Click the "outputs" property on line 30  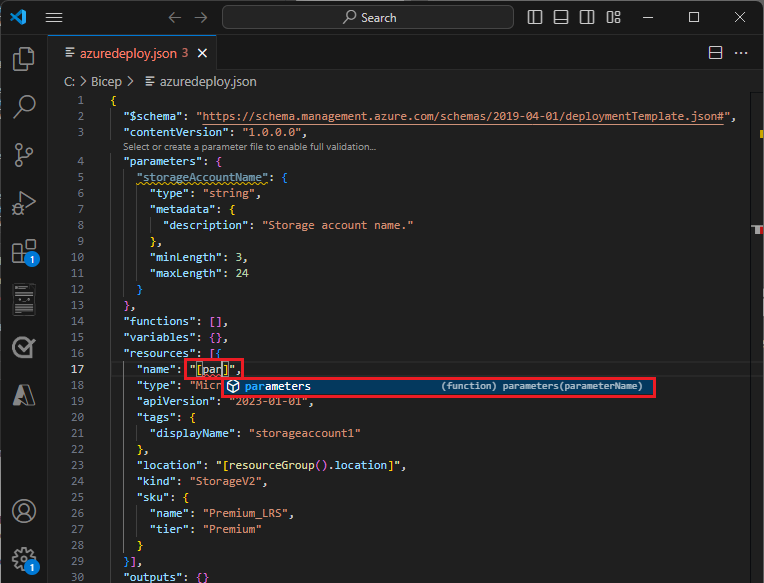pos(153,577)
